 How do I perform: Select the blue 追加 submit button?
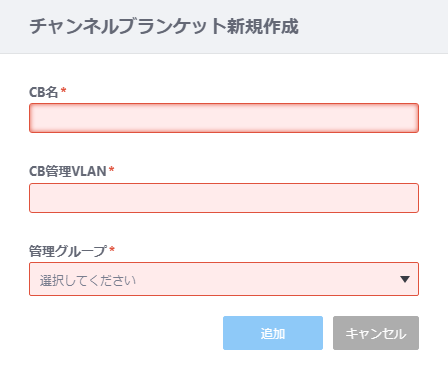click(273, 333)
